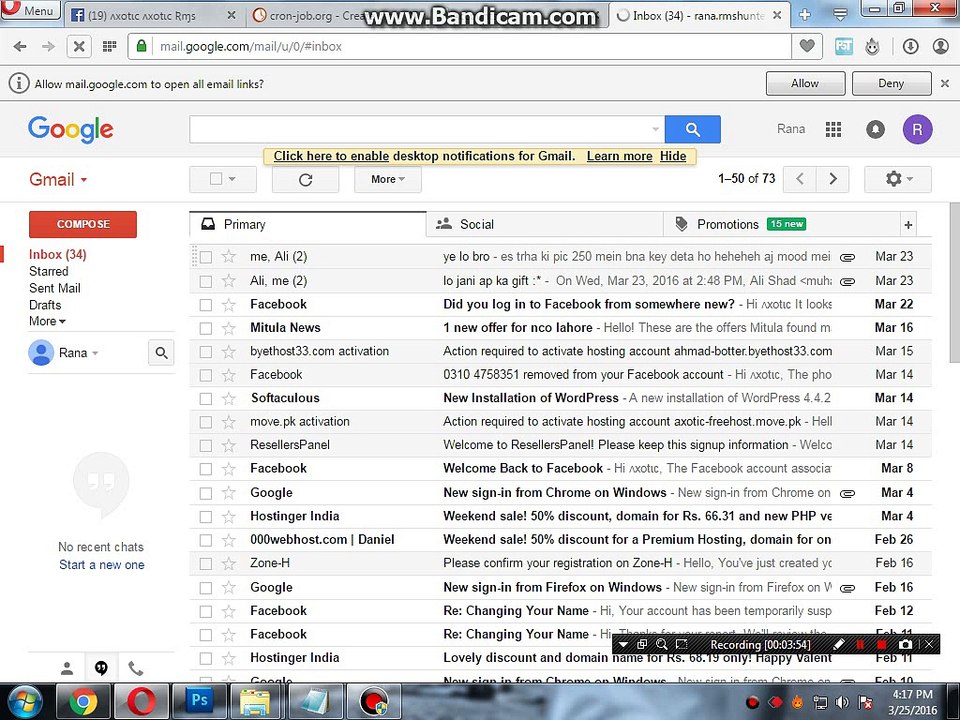The width and height of the screenshot is (960, 720).
Task: Star the Zone-H email
Action: click(x=229, y=563)
